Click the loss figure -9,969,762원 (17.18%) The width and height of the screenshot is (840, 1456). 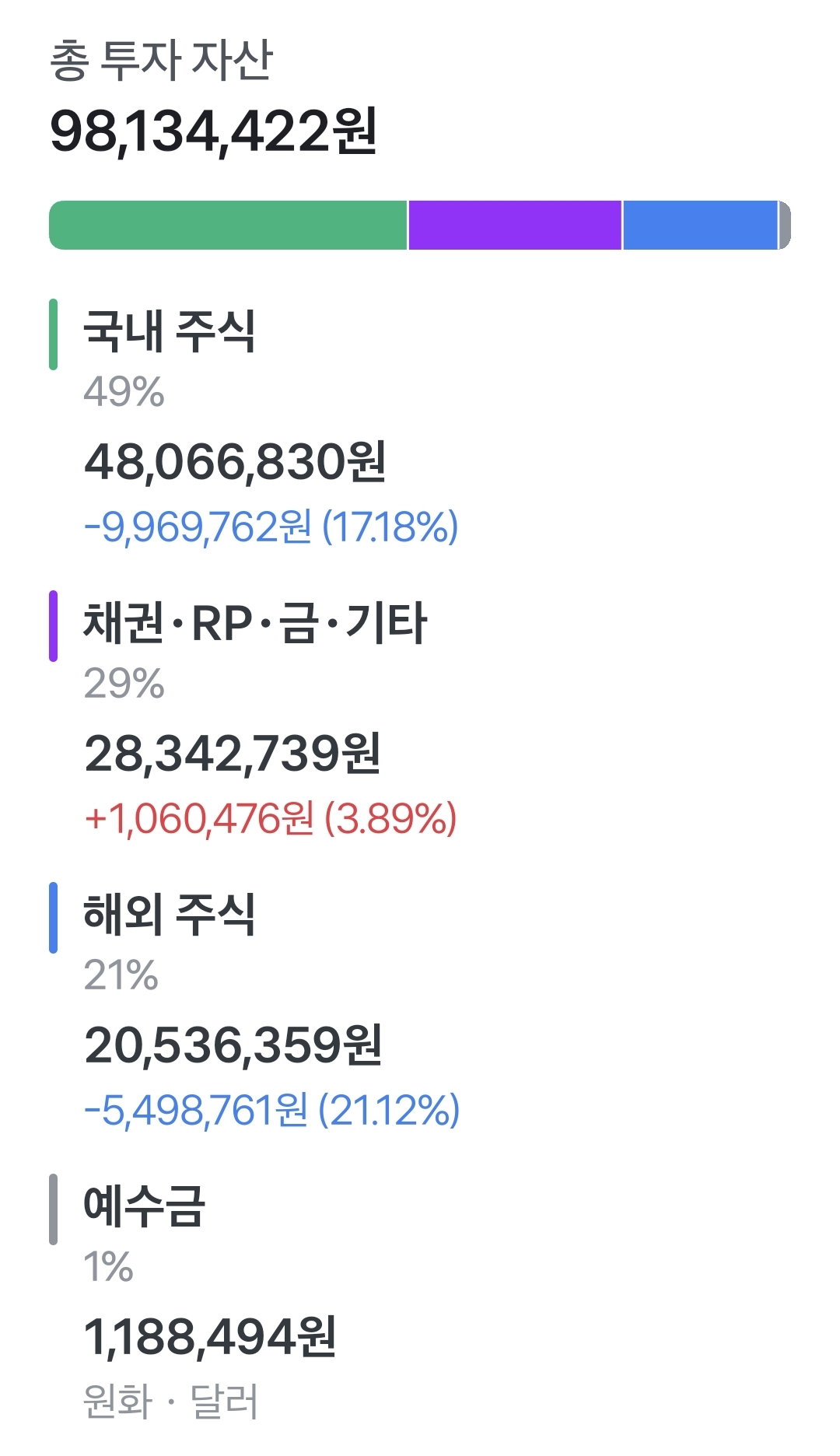click(x=271, y=527)
